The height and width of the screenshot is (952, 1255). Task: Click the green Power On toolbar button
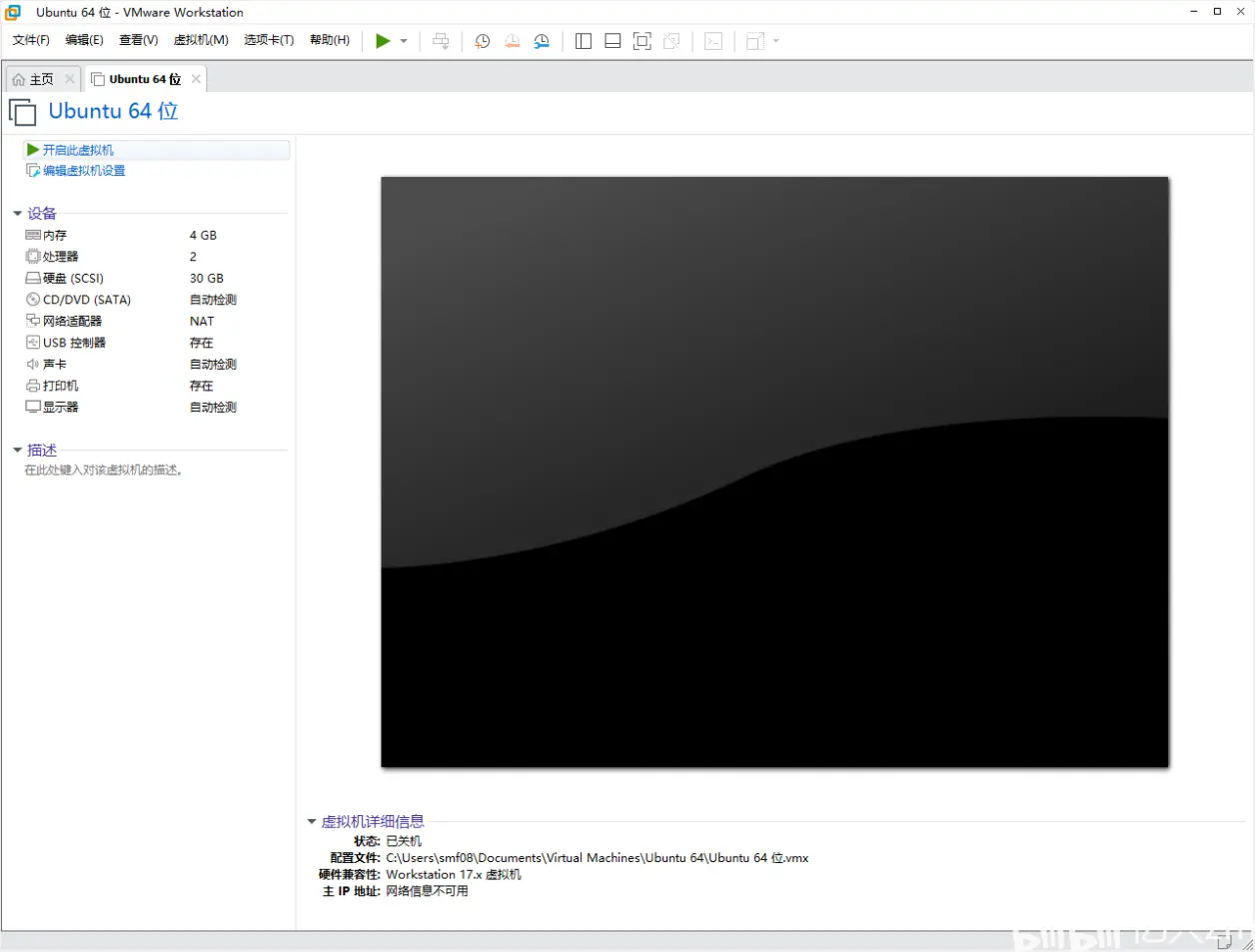point(383,41)
